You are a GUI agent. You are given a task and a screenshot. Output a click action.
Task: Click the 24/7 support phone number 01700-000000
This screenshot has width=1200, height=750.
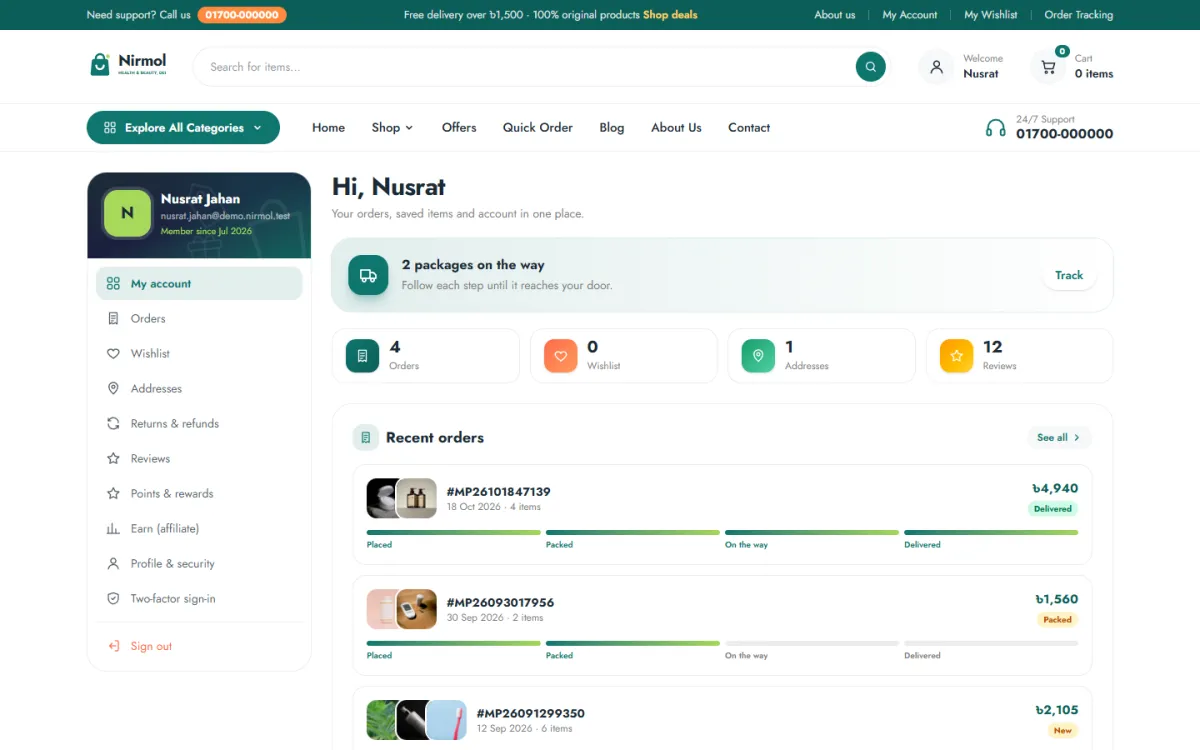point(1064,134)
